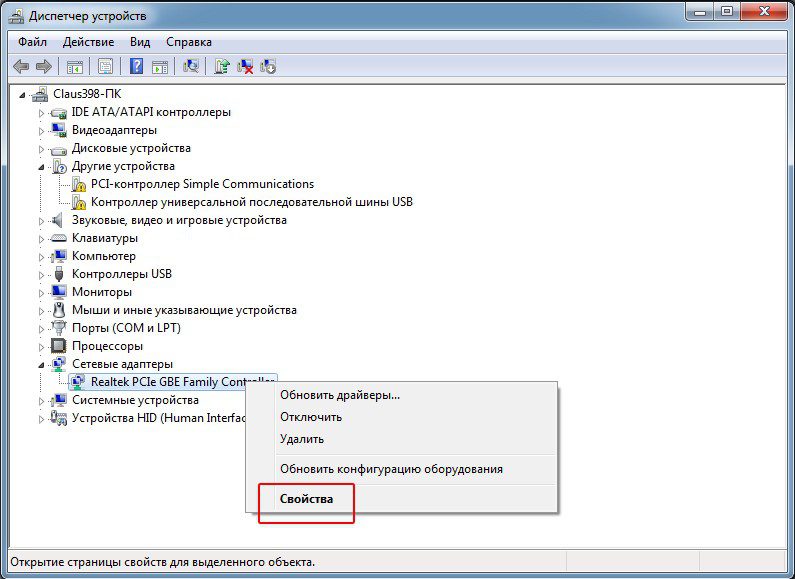795x579 pixels.
Task: Expand the Звуковые, видео и игровые устройства node
Action: 42,221
